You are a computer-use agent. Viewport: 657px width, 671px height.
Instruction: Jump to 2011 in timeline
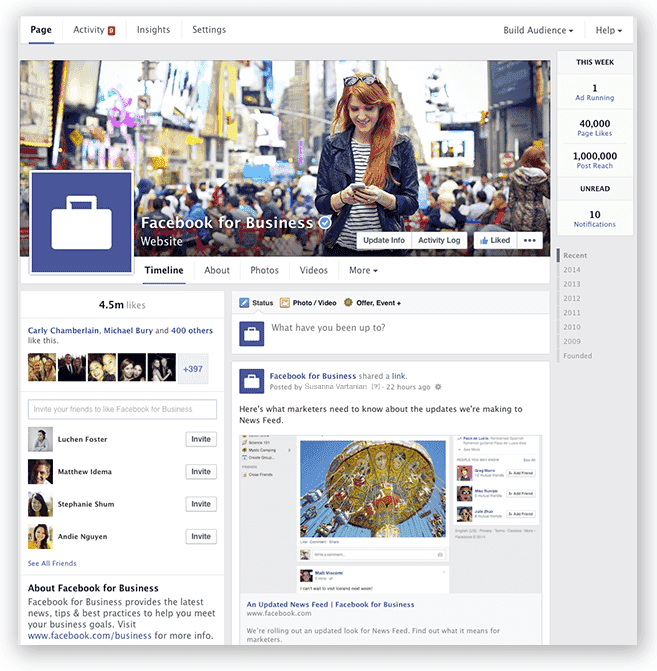click(x=572, y=313)
